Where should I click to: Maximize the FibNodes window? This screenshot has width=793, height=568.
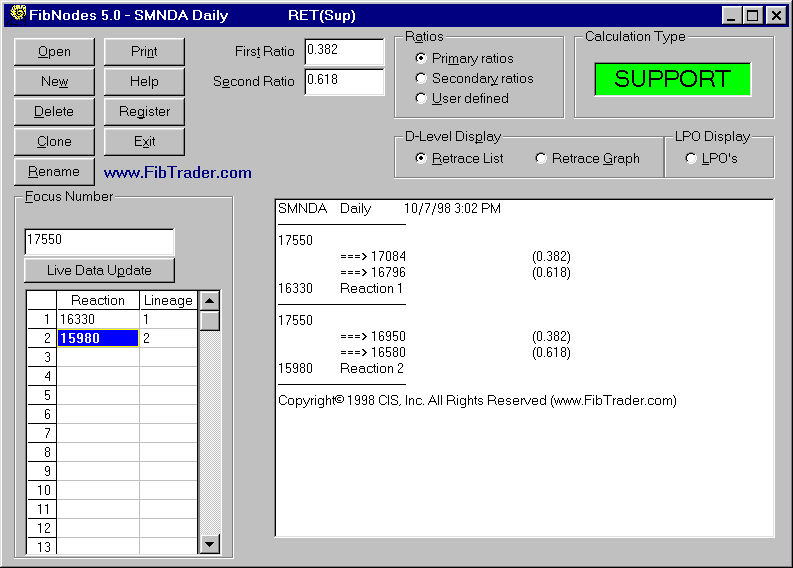(x=752, y=15)
